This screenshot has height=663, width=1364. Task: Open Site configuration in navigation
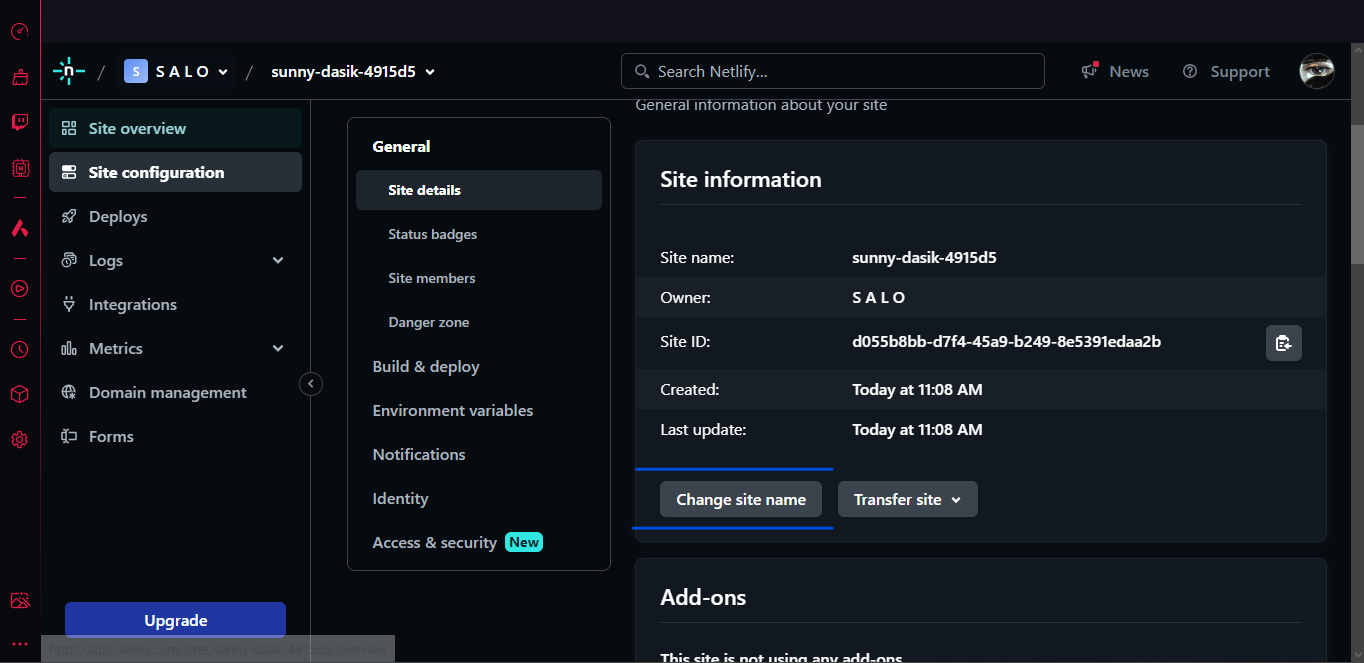(175, 172)
